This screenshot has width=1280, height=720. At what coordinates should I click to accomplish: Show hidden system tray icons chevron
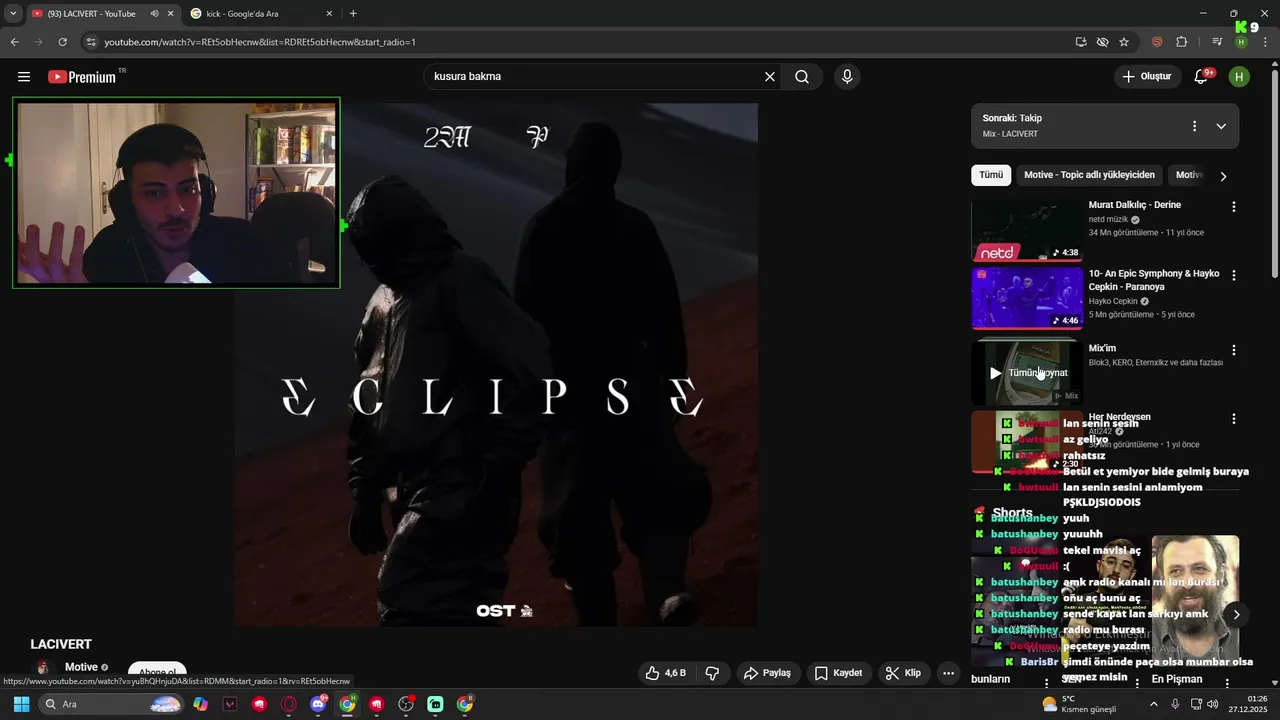pos(1153,704)
